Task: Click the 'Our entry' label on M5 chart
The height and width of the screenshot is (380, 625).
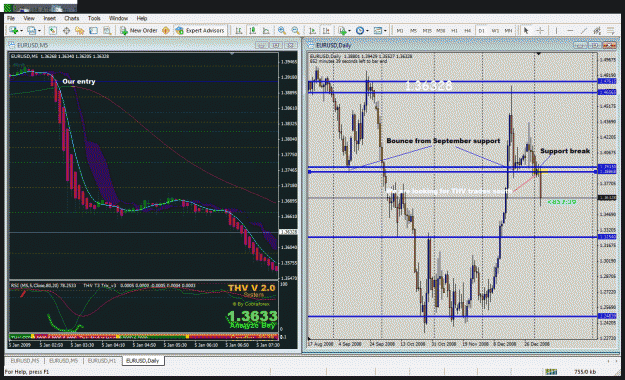Action: pyautogui.click(x=79, y=81)
